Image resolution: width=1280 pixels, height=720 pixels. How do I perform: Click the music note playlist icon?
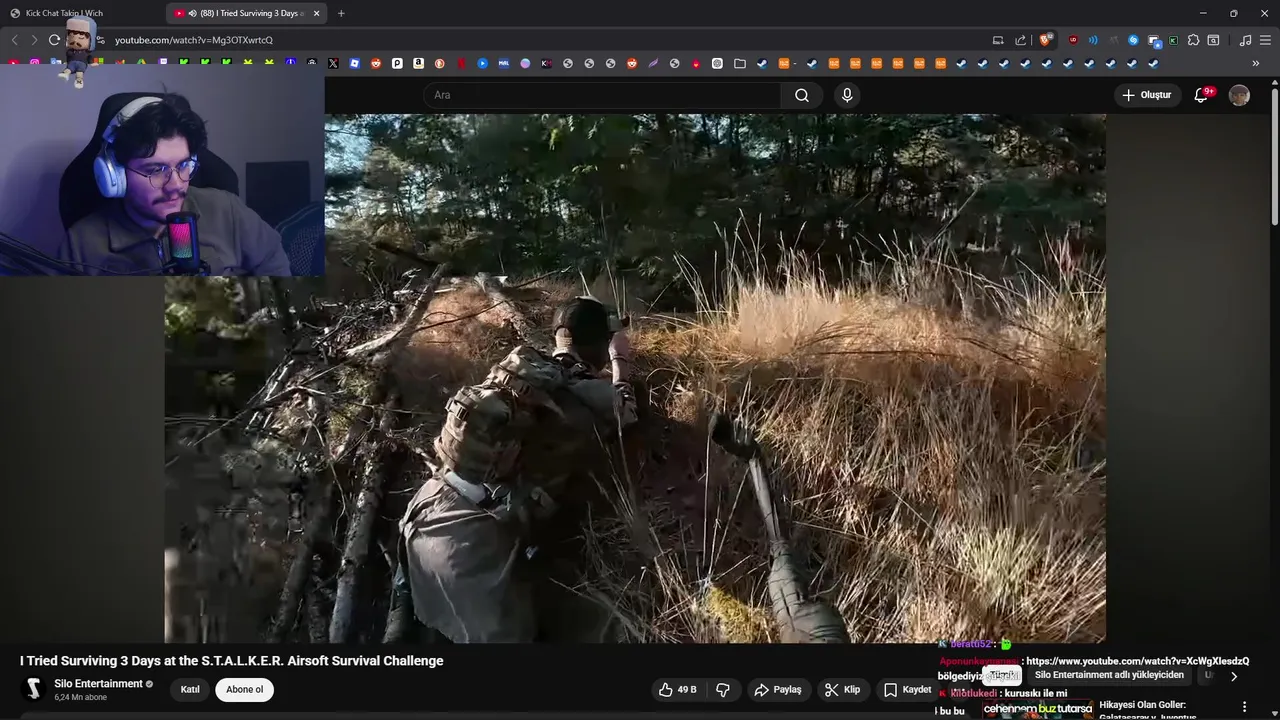1245,40
